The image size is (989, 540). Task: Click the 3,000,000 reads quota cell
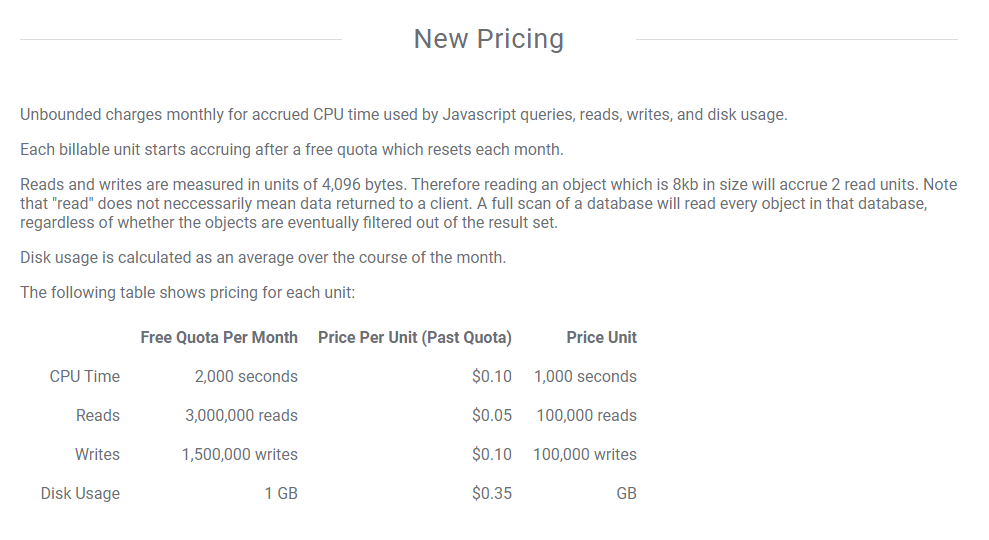click(x=241, y=416)
